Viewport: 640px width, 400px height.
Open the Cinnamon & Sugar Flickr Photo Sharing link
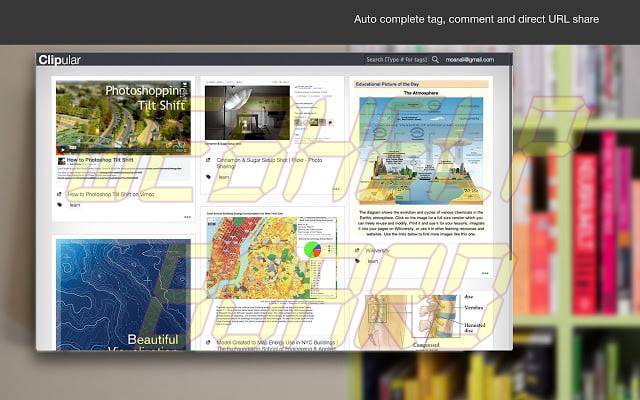pyautogui.click(x=269, y=163)
